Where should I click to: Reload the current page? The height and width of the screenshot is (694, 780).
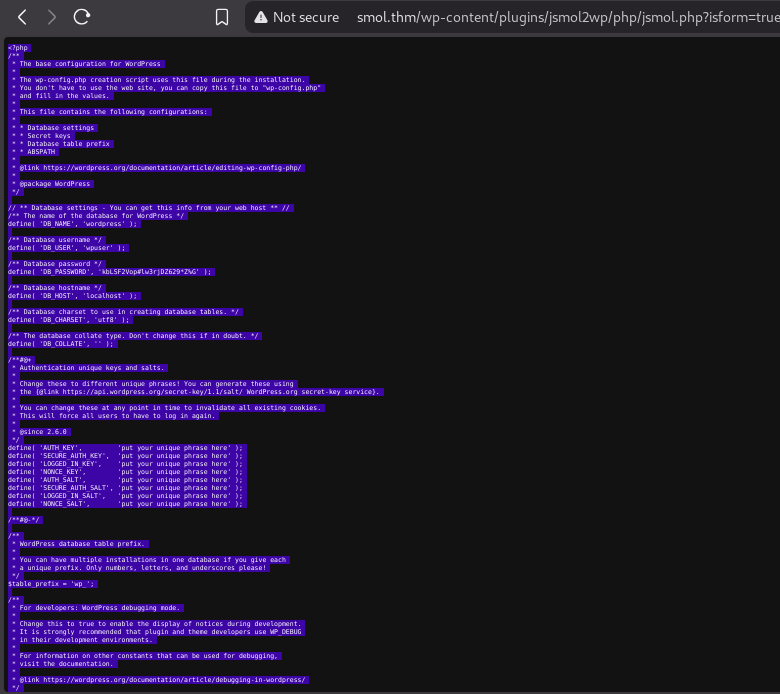coord(82,17)
